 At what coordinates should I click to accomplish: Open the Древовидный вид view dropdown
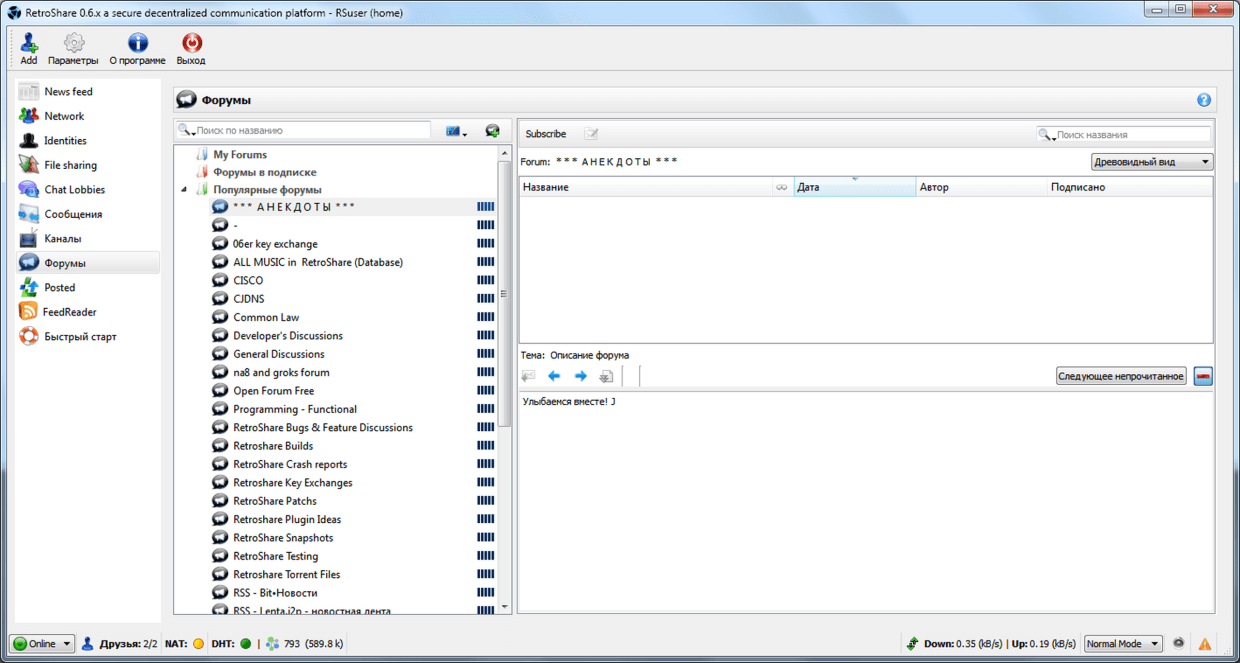click(1151, 162)
